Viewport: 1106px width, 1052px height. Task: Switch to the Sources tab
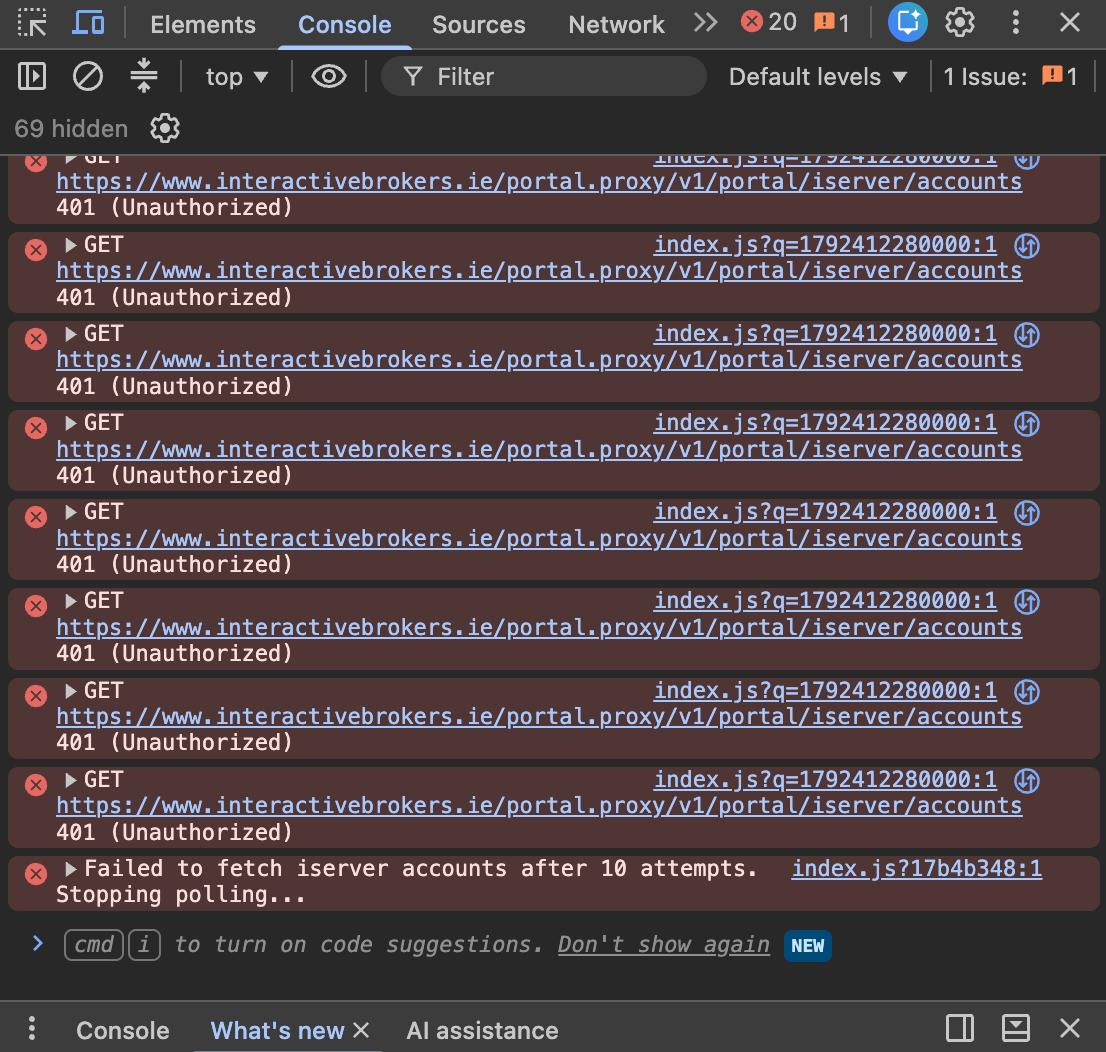(x=478, y=25)
